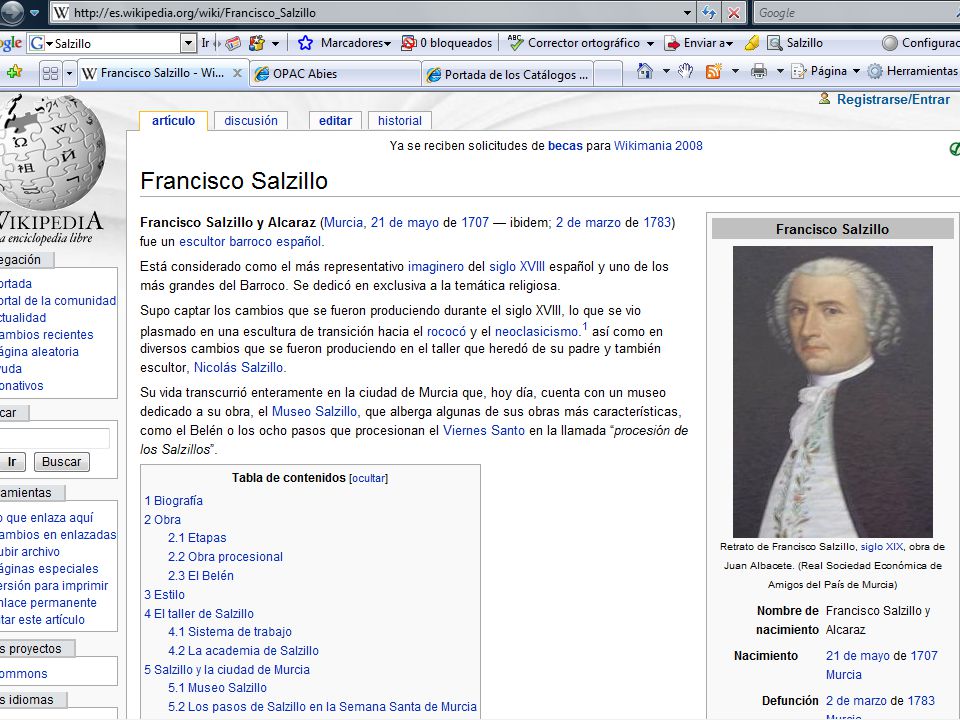Viewport: 960px width, 720px height.
Task: Click the 0 bloqueados popup blocker button
Action: pos(447,43)
